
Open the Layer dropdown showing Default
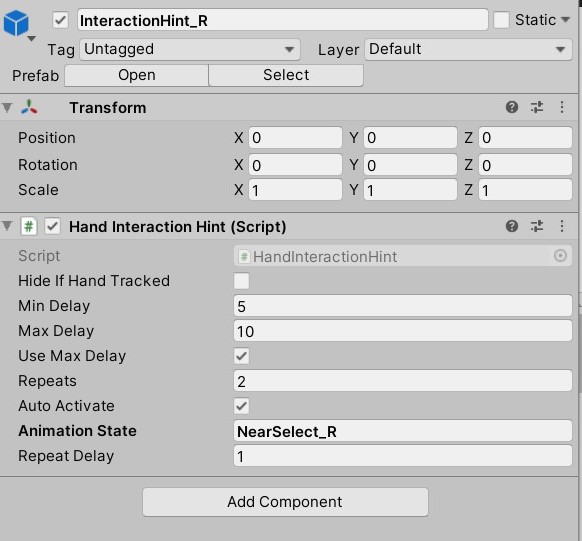[x=468, y=49]
